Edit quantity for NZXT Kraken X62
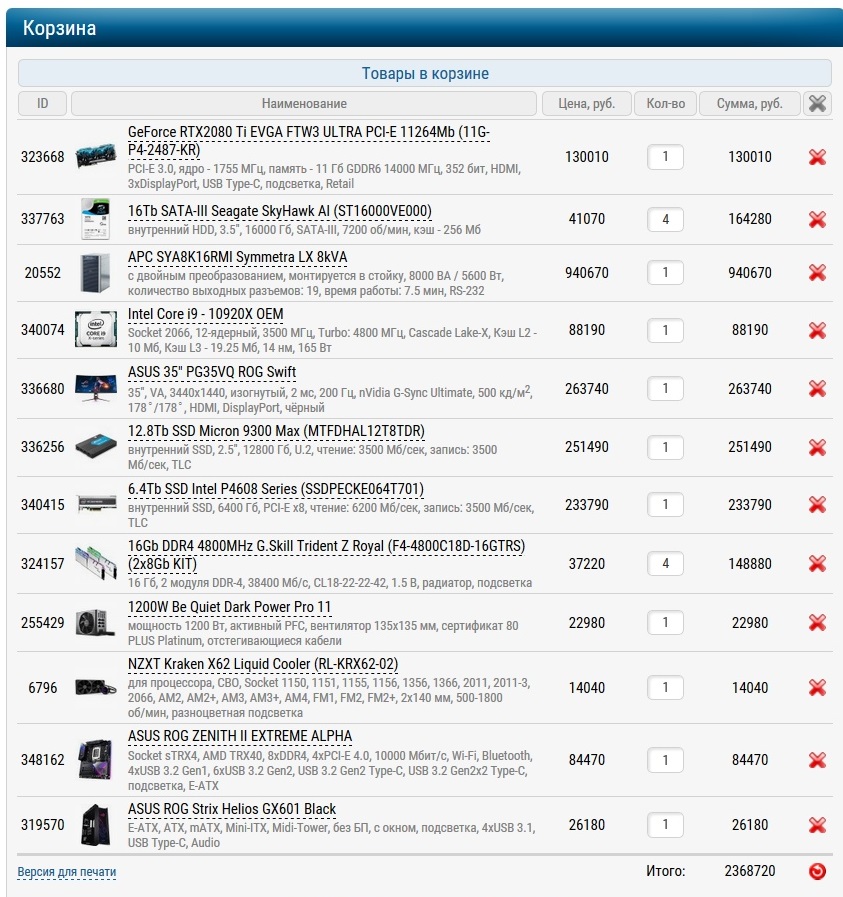 [665, 688]
